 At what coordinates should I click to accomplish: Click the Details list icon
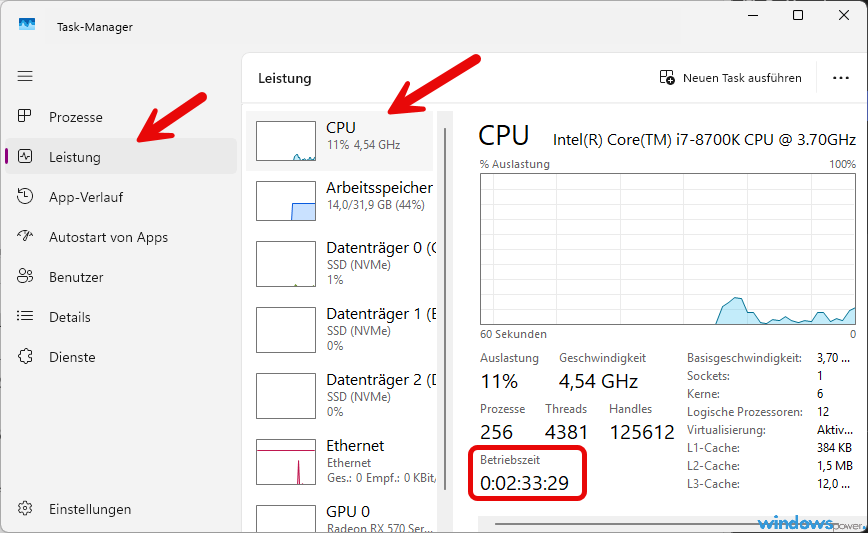[25, 316]
